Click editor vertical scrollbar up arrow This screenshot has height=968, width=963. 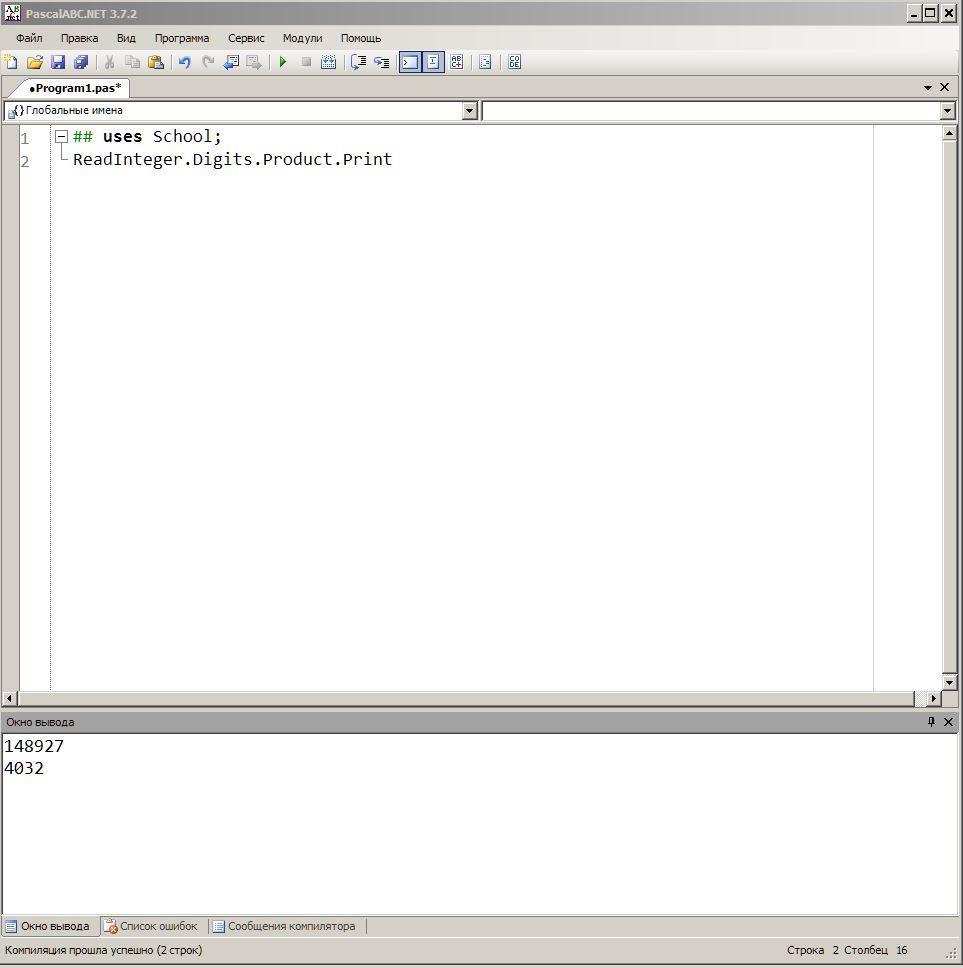tap(949, 133)
